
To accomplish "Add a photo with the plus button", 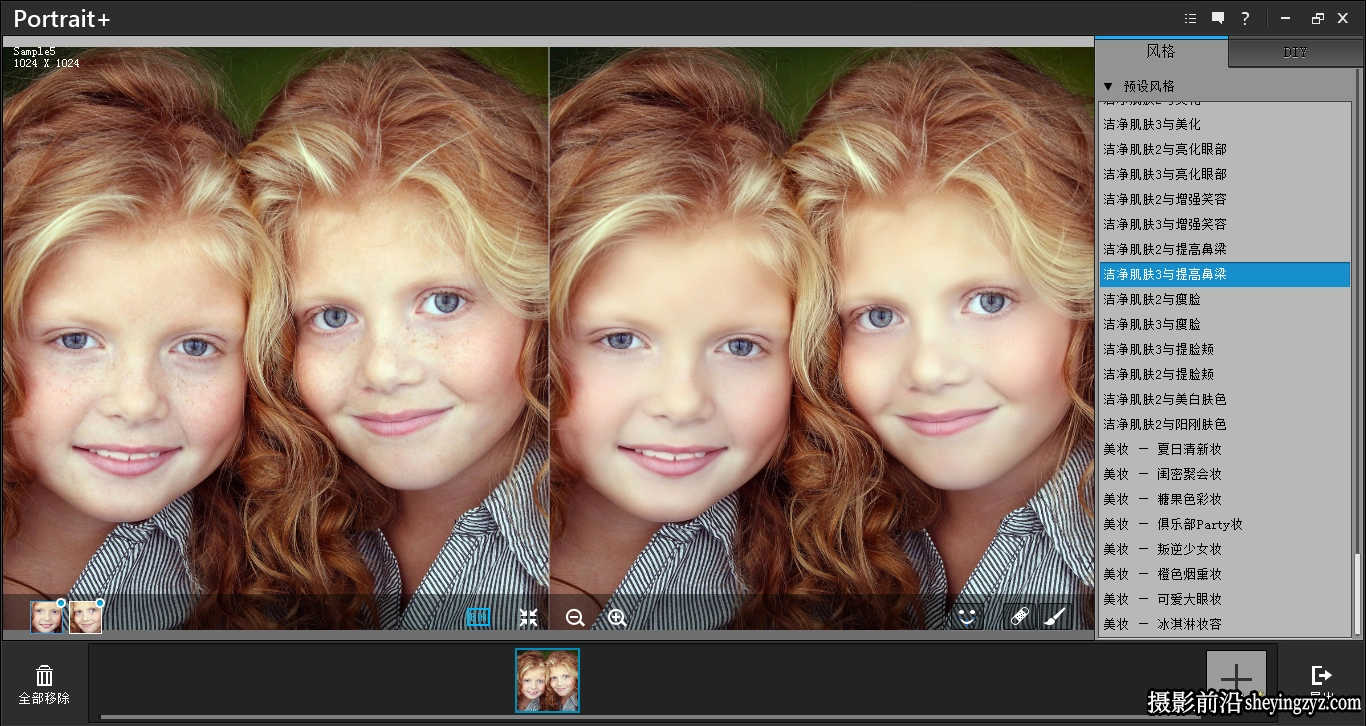I will coord(1236,678).
